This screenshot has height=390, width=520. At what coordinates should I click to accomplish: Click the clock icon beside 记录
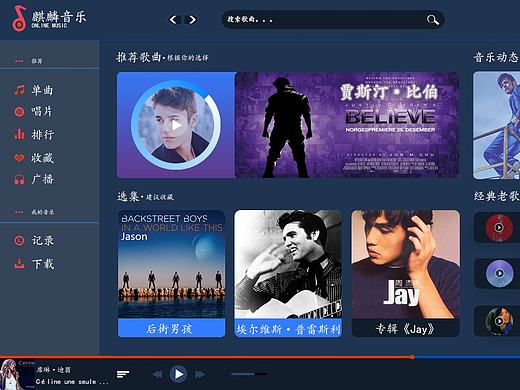pyautogui.click(x=19, y=240)
